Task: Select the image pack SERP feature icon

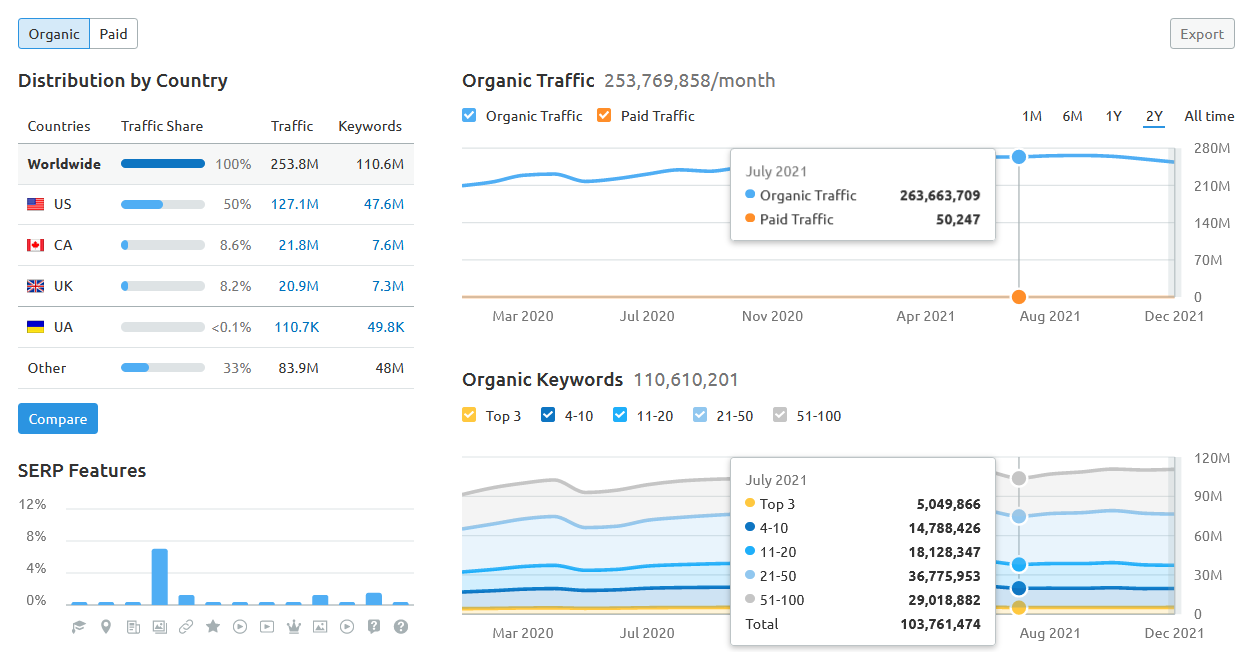Action: (x=160, y=627)
